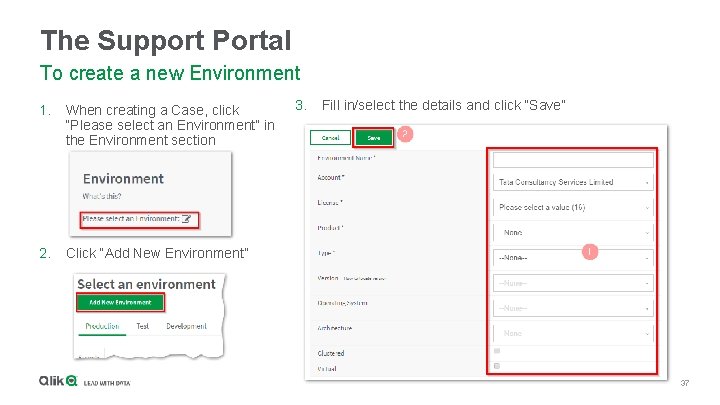This screenshot has height=405, width=720.
Task: Tick the Clustered checkbox
Action: tap(497, 351)
